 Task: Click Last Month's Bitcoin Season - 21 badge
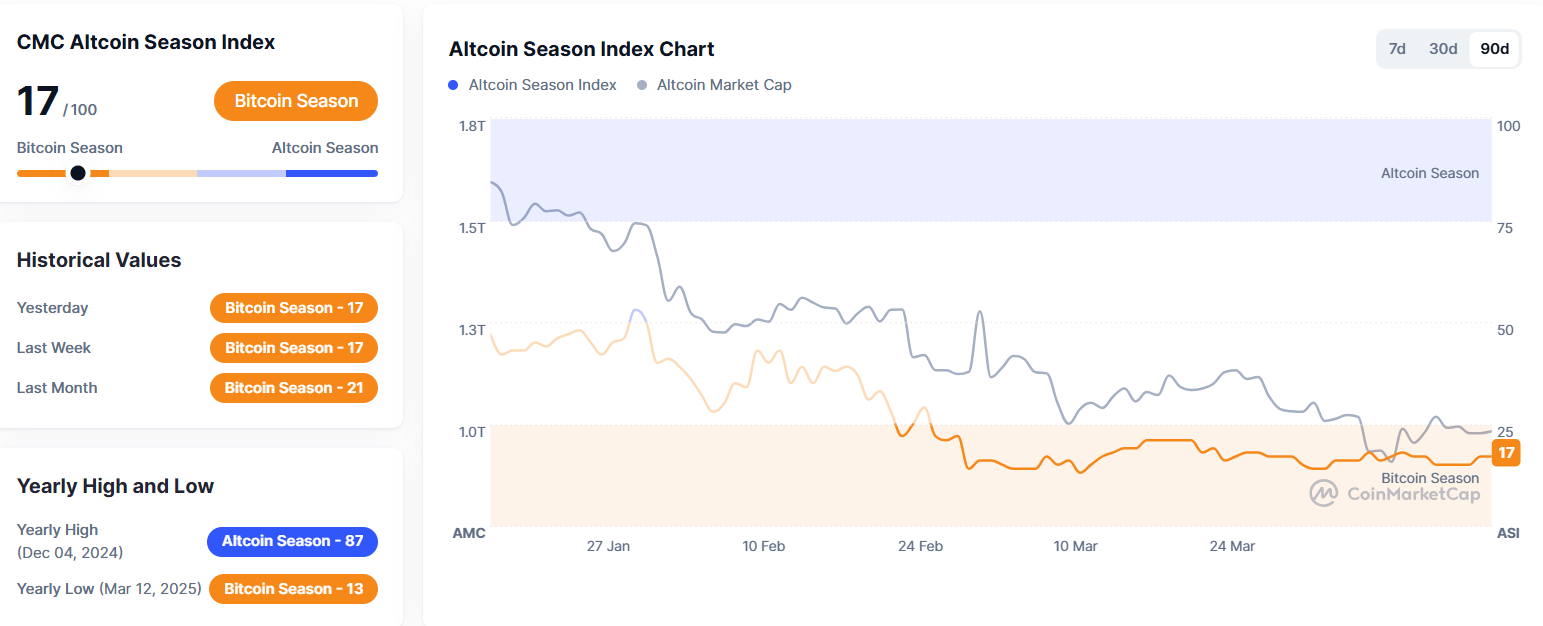[x=293, y=388]
